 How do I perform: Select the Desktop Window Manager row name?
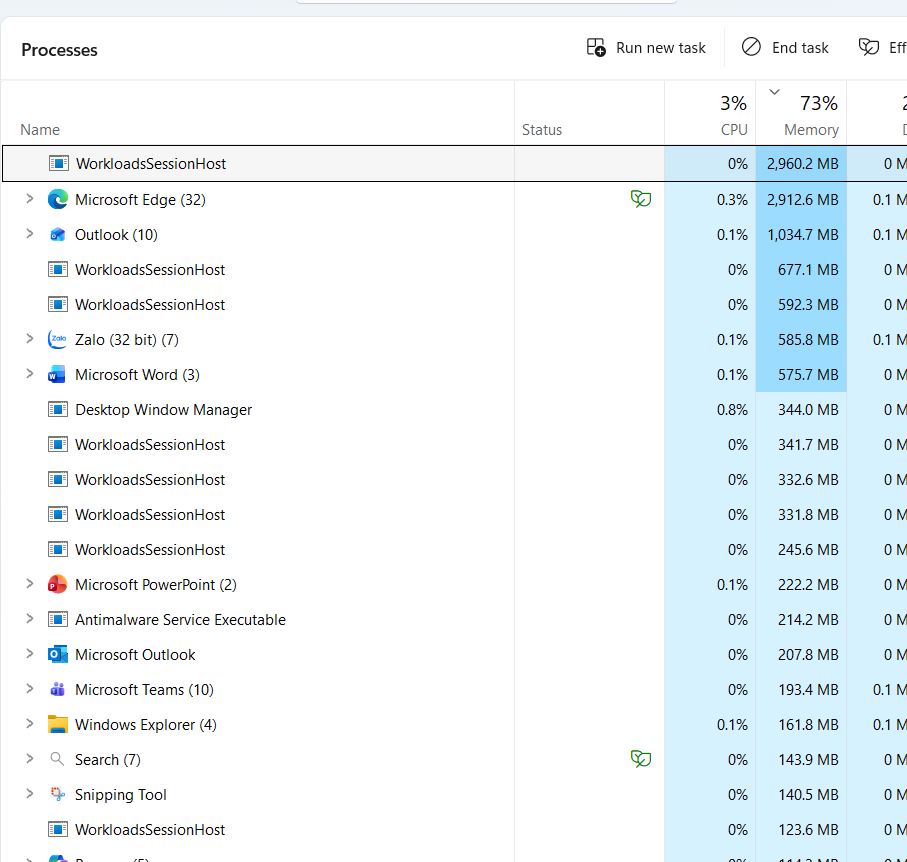click(164, 410)
